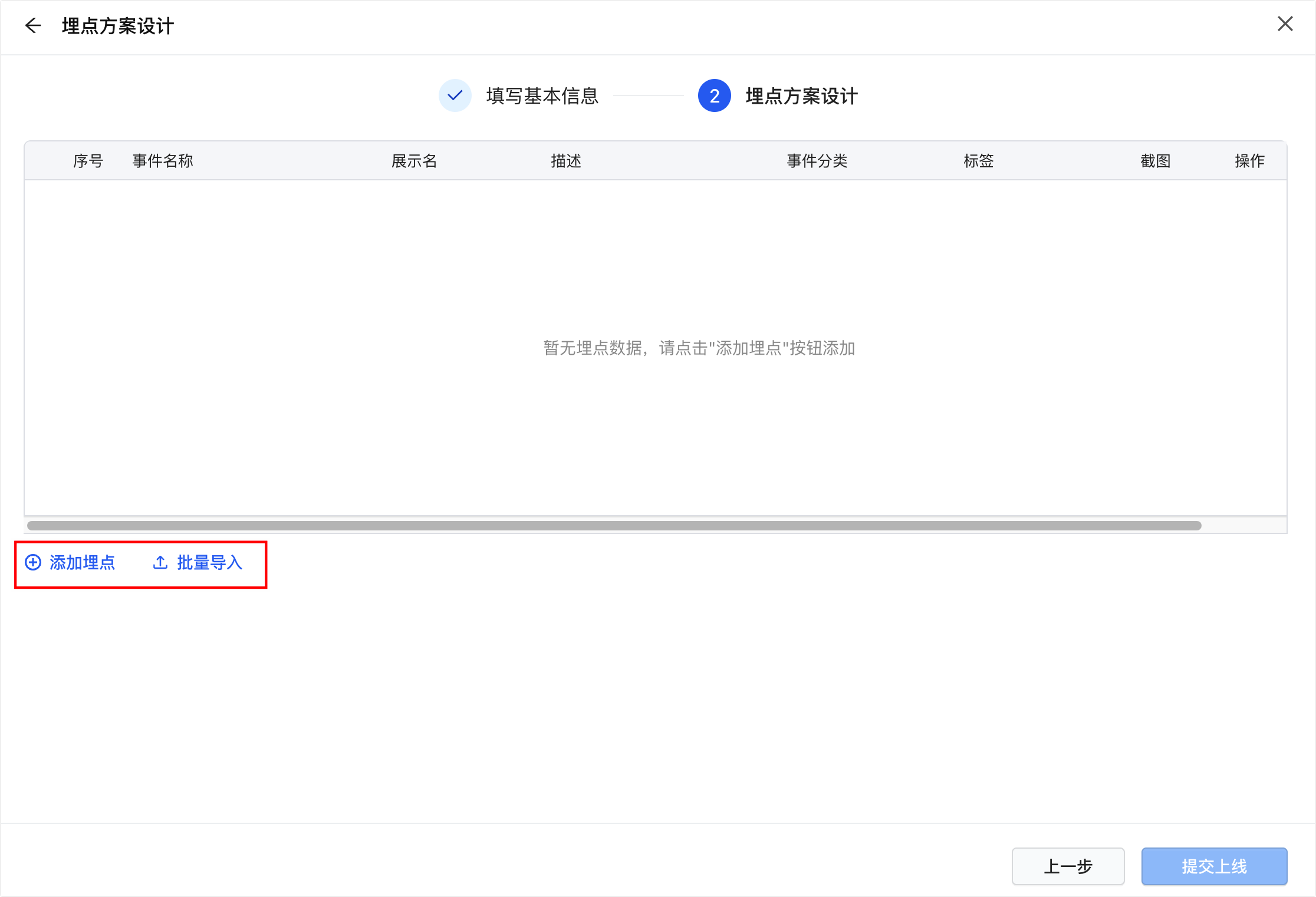Image resolution: width=1316 pixels, height=897 pixels.
Task: Close the 埋点方案设计 dialog
Action: click(1285, 24)
